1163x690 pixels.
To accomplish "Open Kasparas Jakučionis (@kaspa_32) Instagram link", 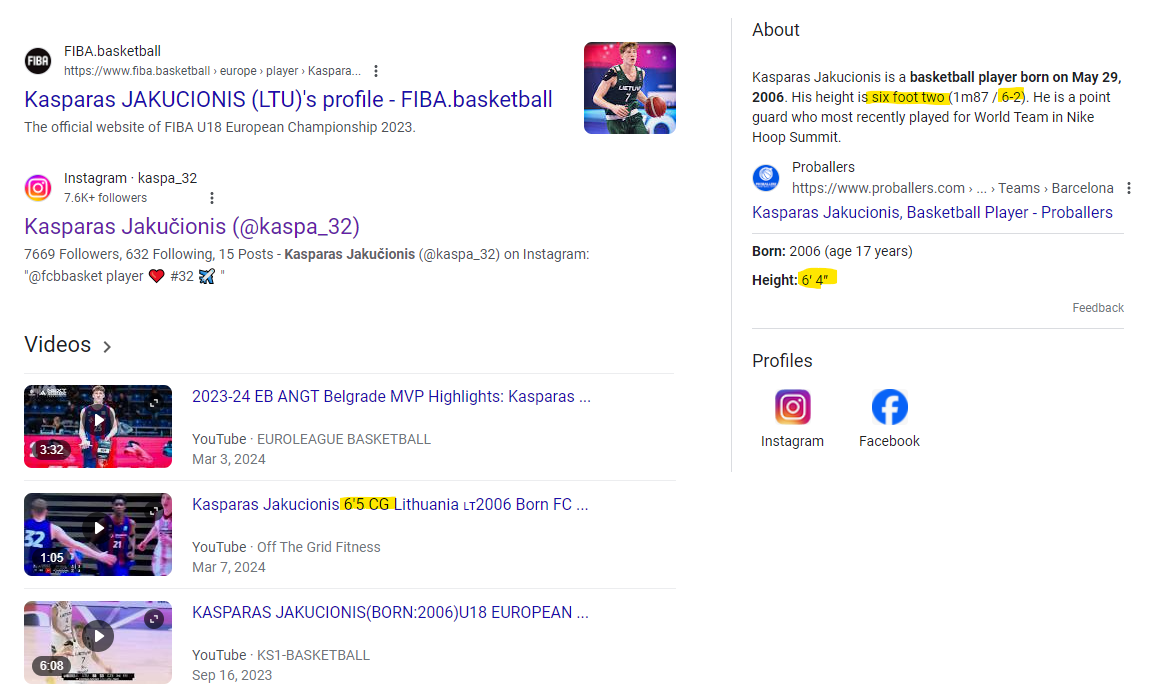I will coord(192,226).
